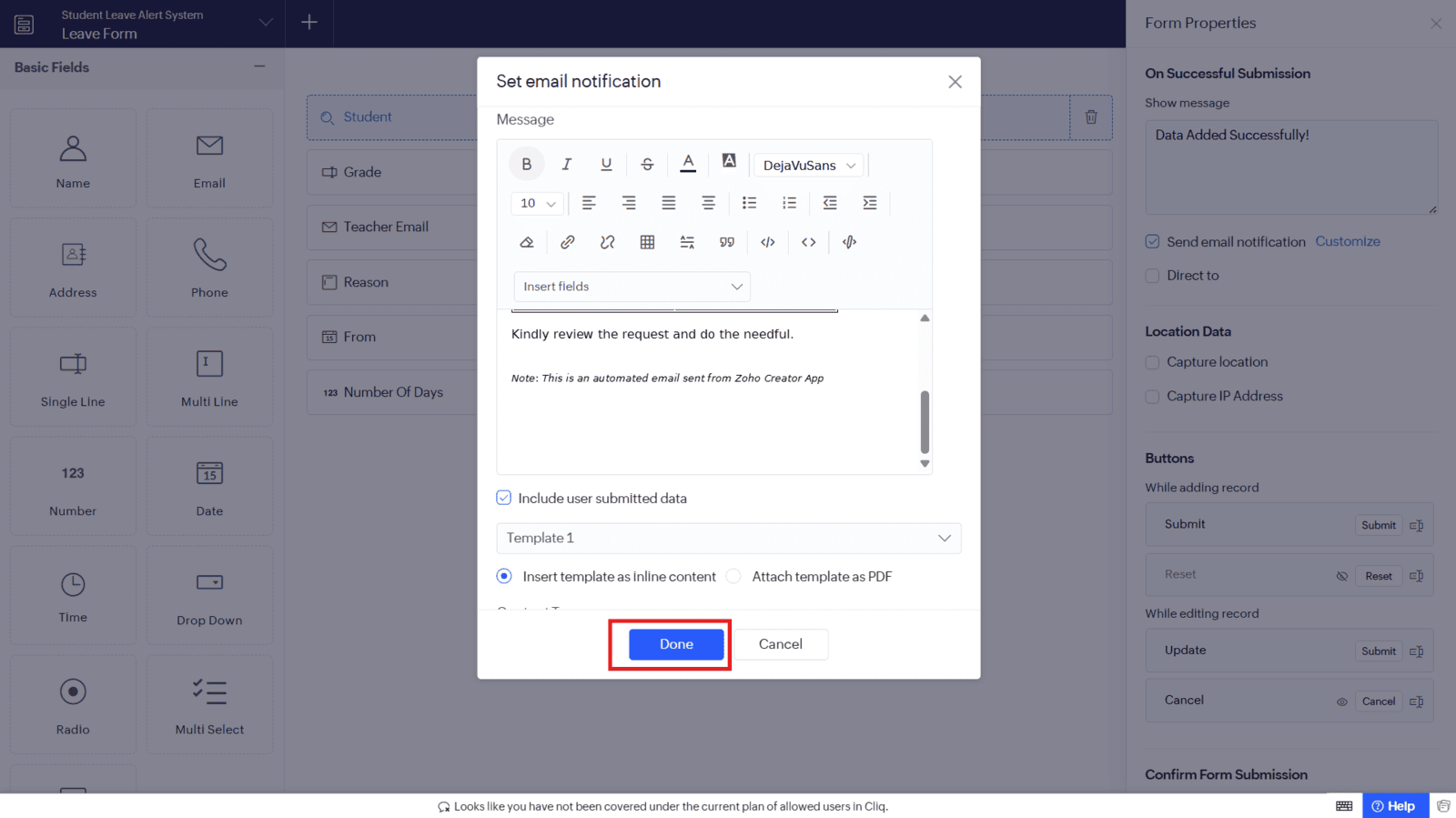Insert a link using the link icon
1456x818 pixels.
pyautogui.click(x=567, y=242)
